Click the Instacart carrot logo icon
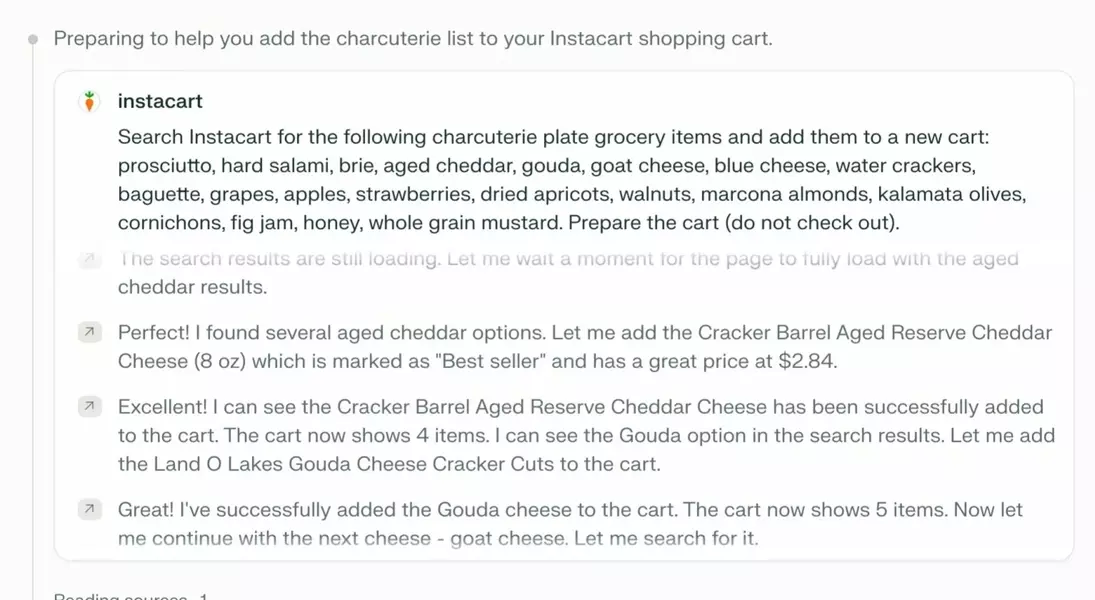This screenshot has height=600, width=1095. point(90,101)
